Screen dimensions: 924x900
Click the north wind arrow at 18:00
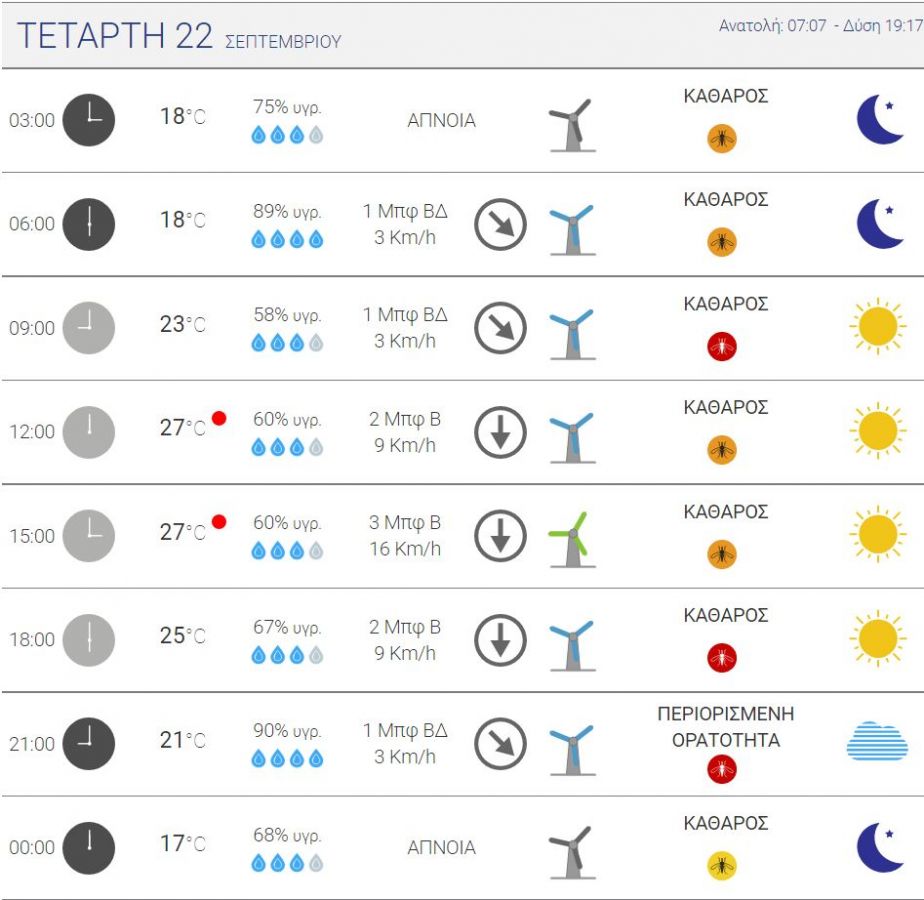500,640
